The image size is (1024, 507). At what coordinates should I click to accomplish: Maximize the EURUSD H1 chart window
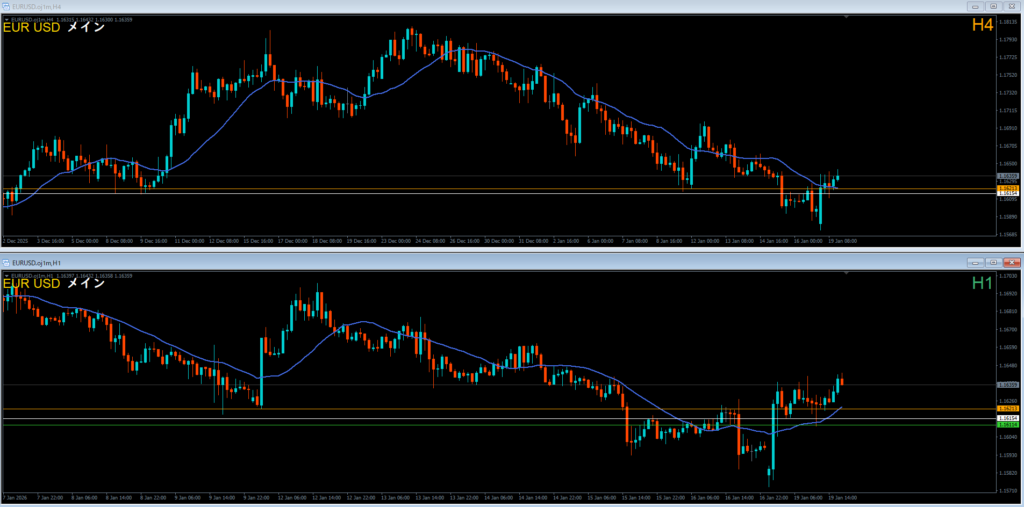(993, 261)
